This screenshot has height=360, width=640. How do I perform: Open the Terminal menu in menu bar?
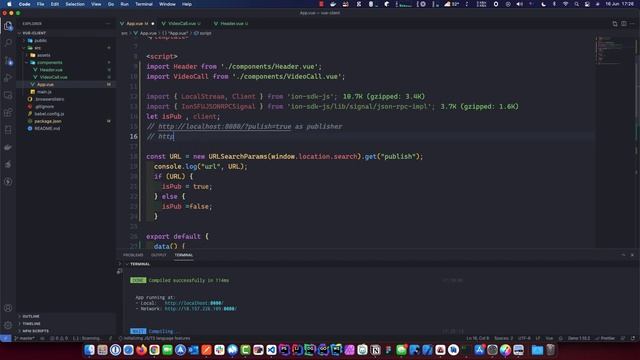click(144, 4)
